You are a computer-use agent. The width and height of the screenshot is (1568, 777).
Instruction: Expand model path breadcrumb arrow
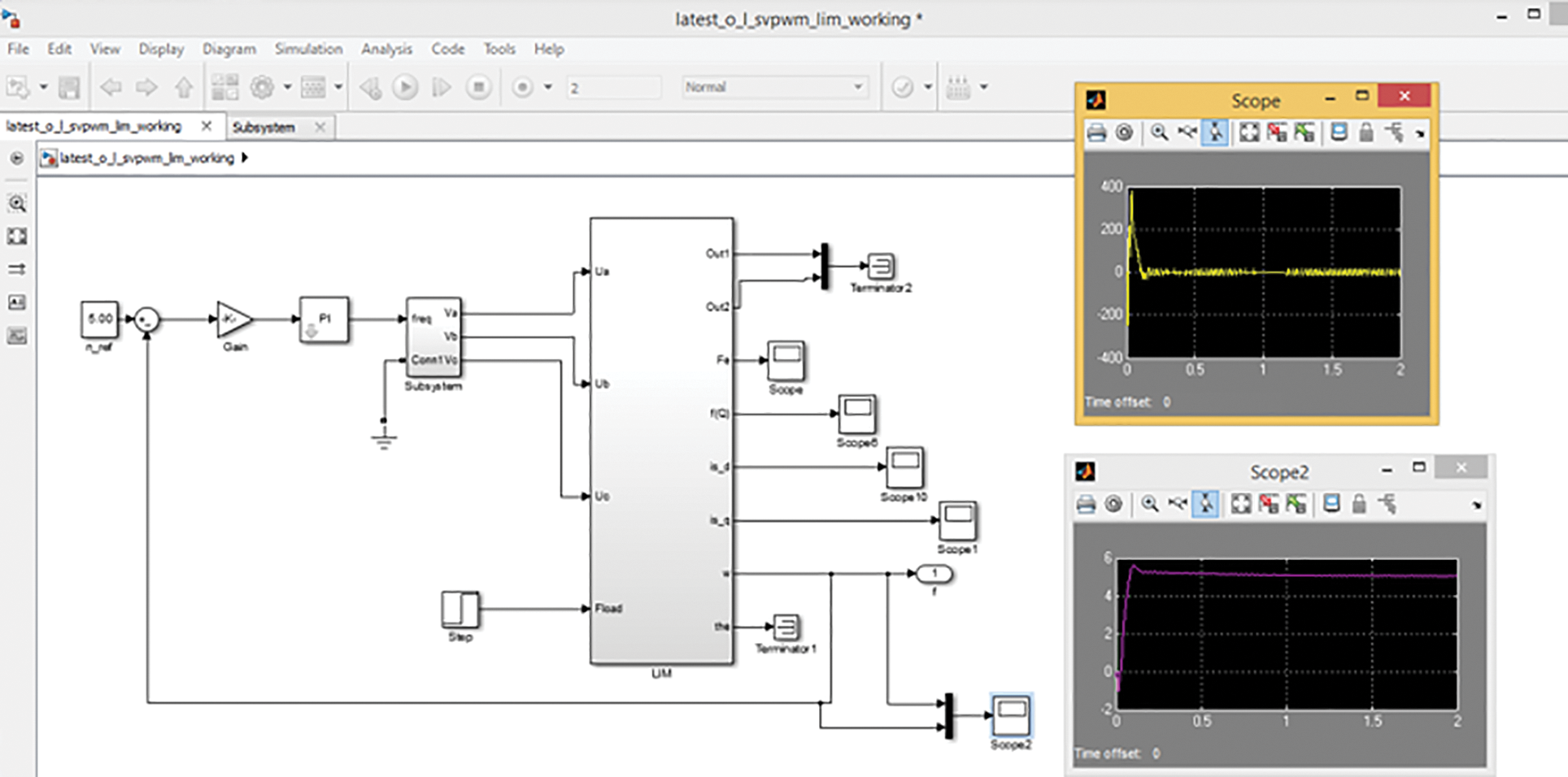(x=244, y=158)
